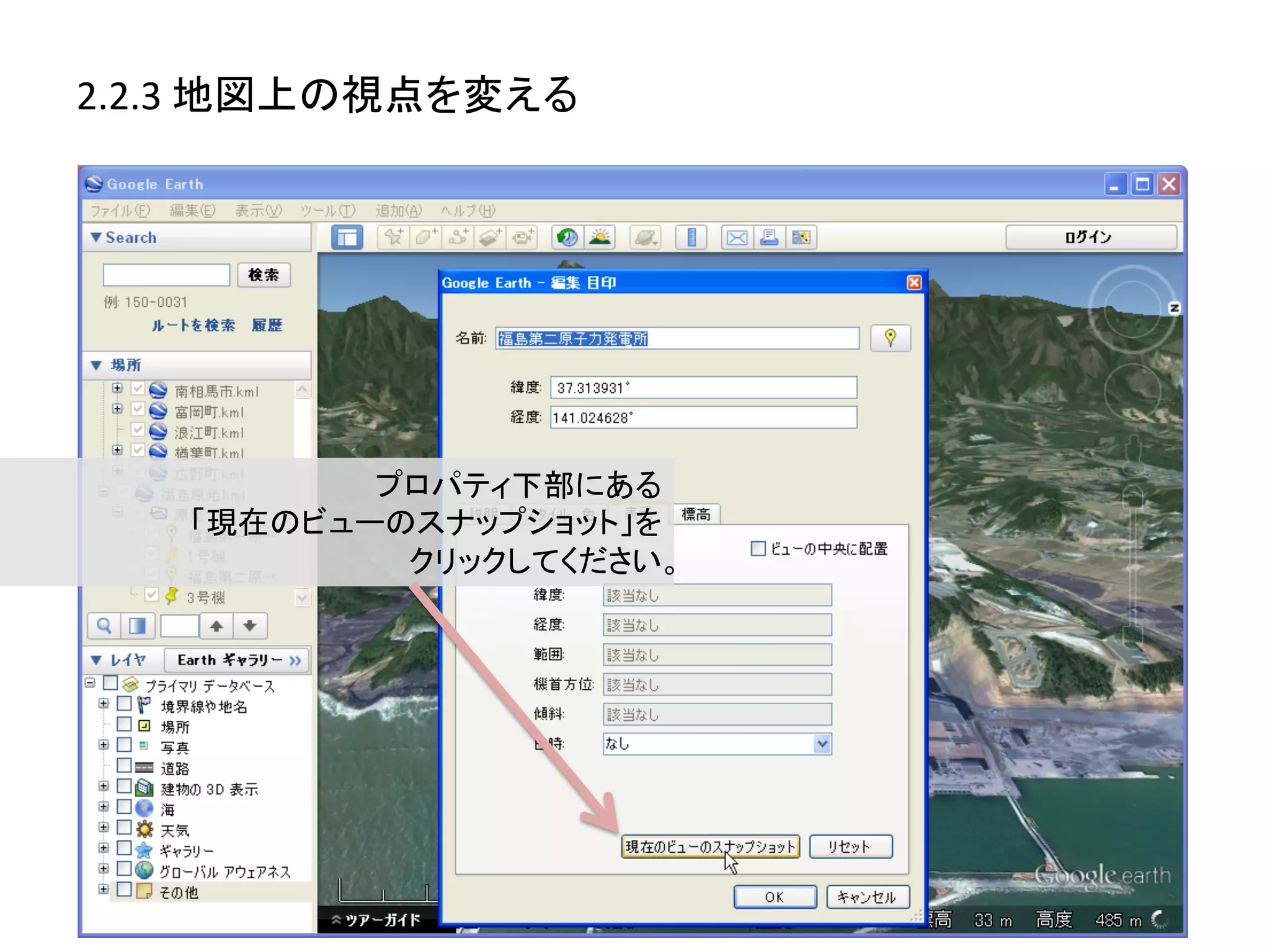Click the search text field
1270x952 pixels.
point(166,275)
